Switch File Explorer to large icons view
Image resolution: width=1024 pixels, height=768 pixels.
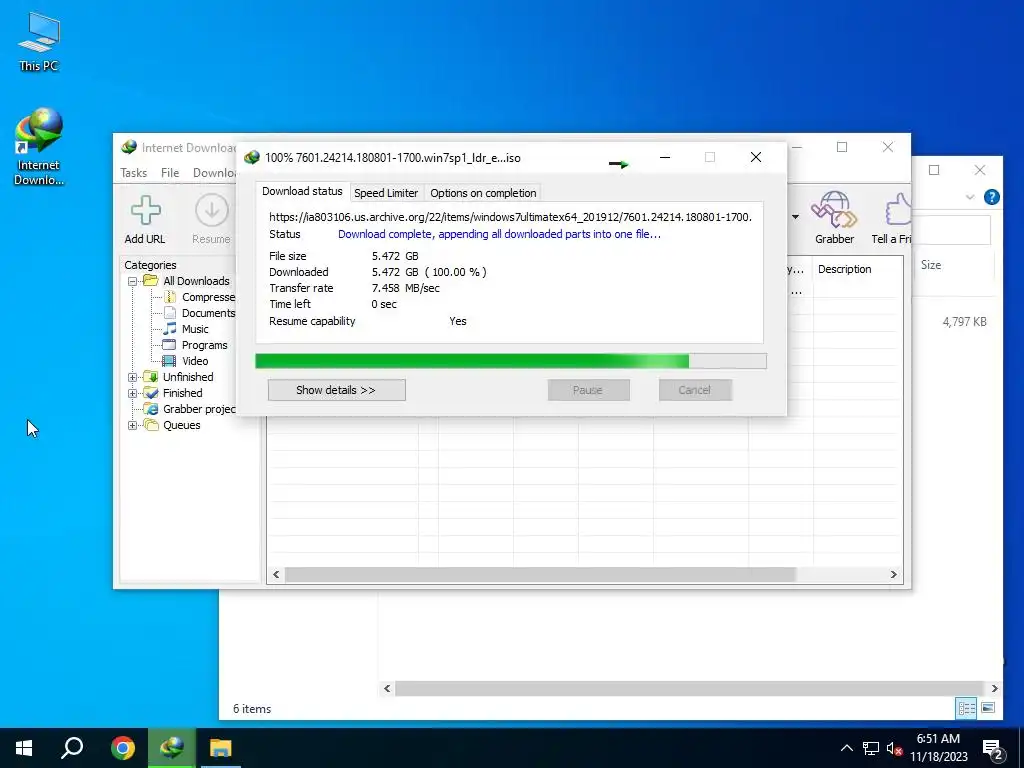pyautogui.click(x=988, y=708)
